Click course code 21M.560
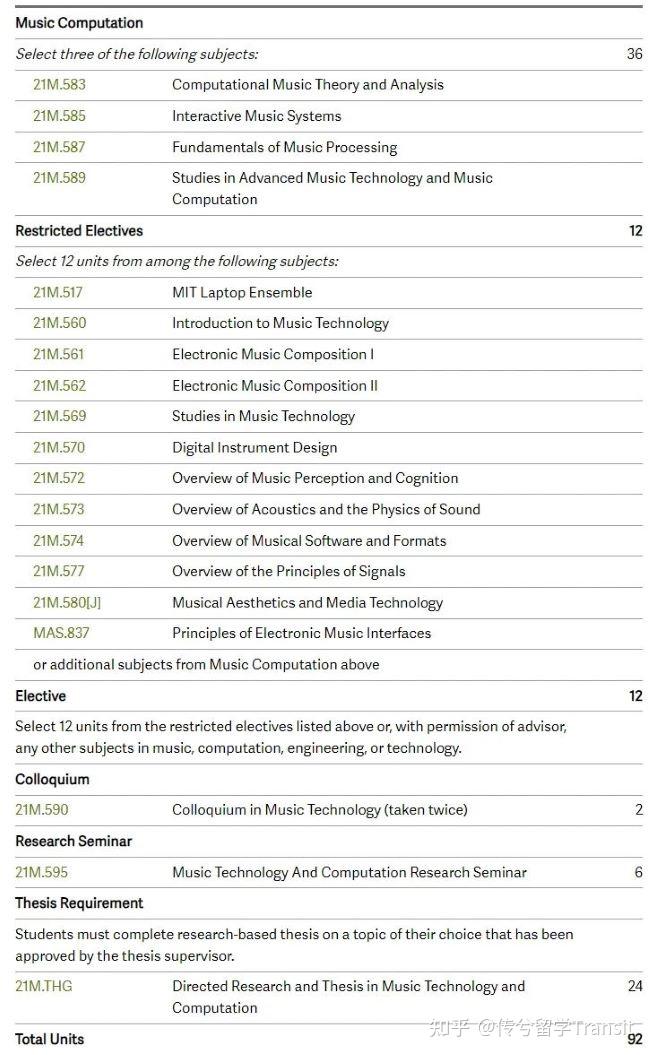This screenshot has height=1055, width=650. click(59, 323)
